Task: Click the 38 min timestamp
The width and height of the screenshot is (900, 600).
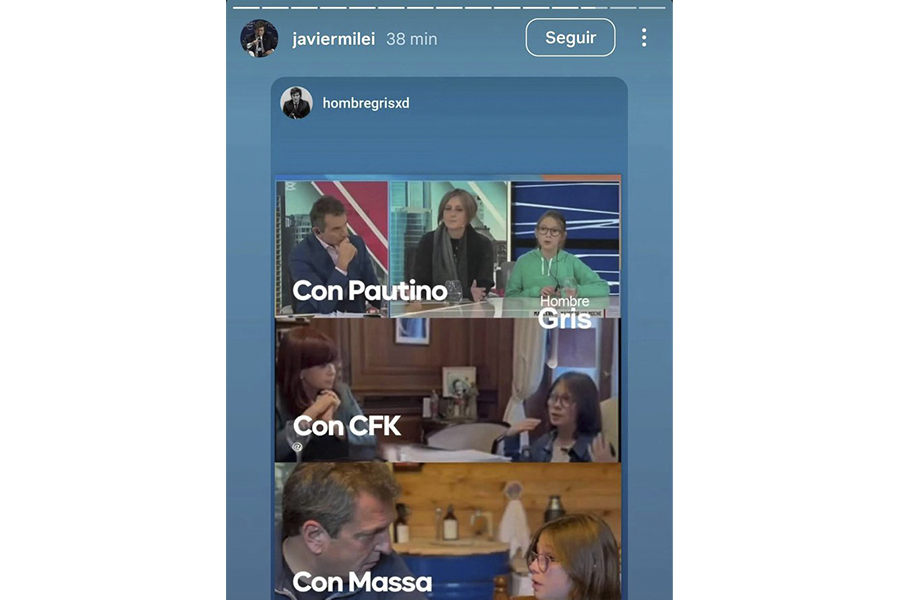Action: click(412, 39)
